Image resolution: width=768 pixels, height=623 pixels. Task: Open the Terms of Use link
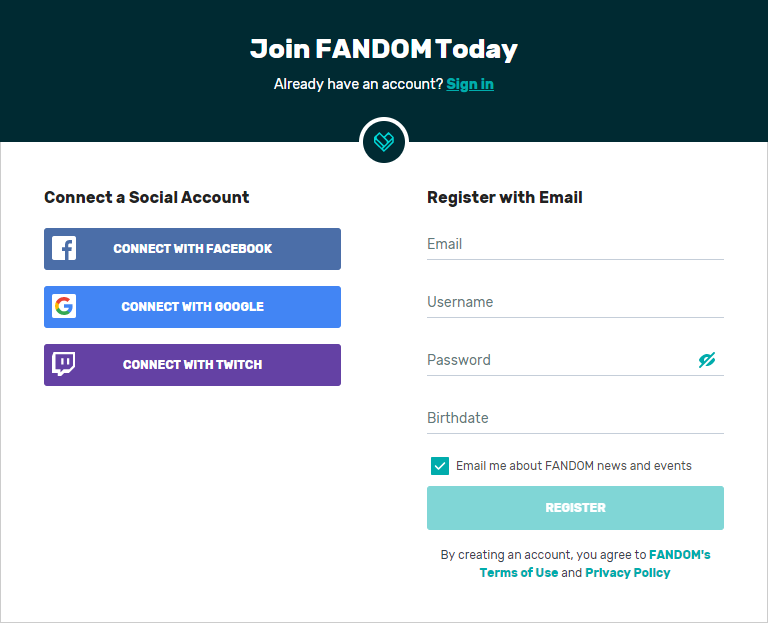[x=519, y=573]
